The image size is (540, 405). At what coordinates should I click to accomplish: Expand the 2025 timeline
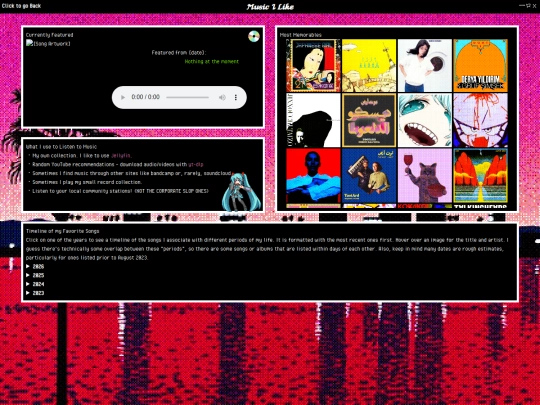35,275
